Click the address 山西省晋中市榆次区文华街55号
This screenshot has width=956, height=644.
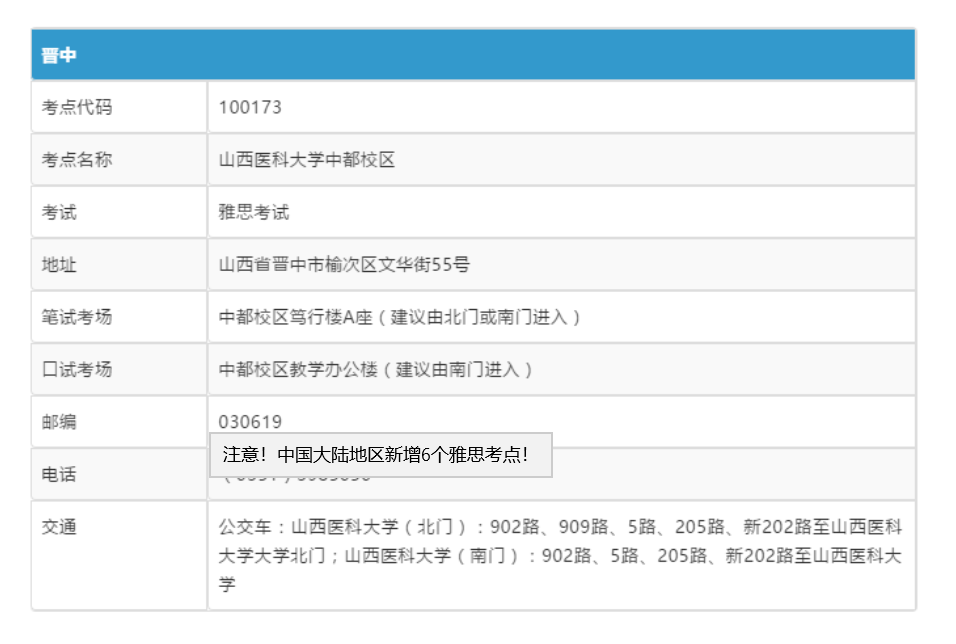(344, 265)
